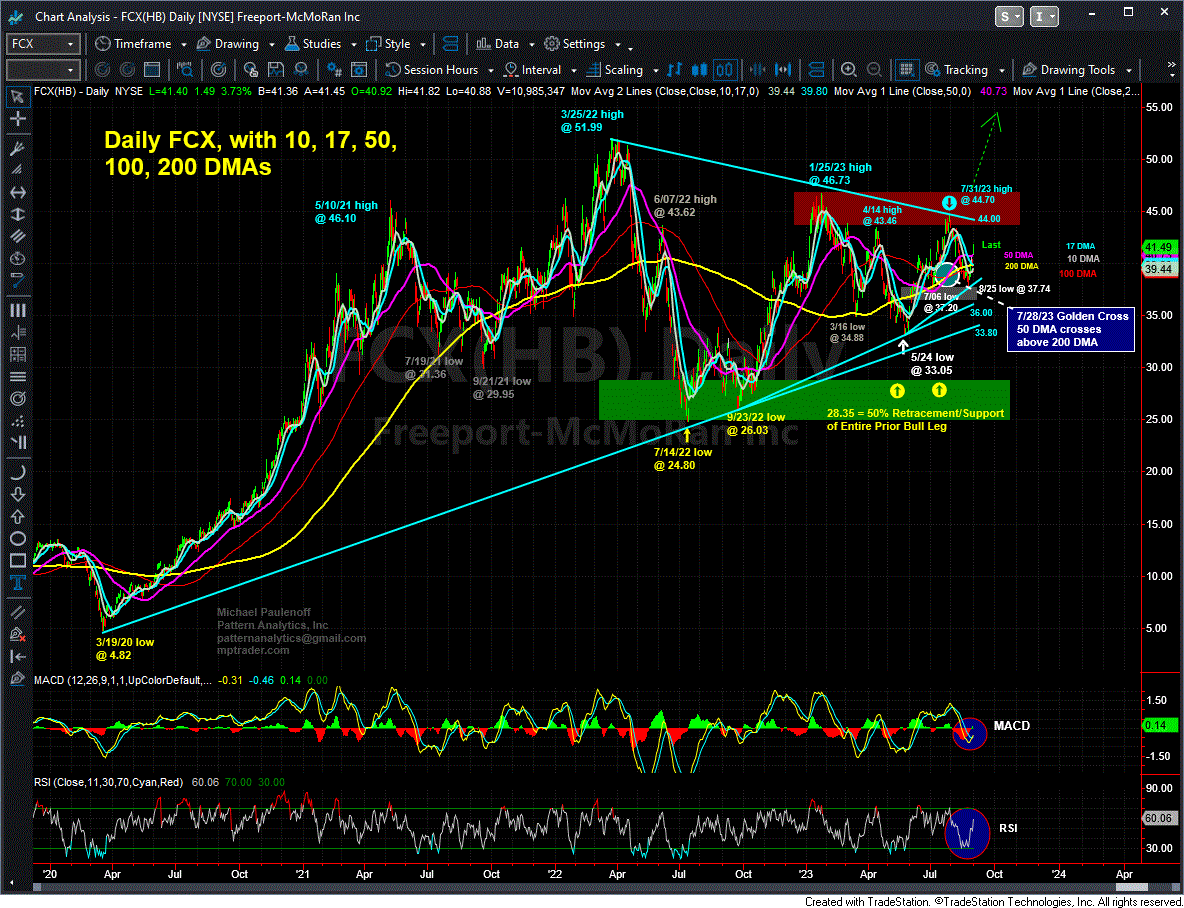Screen dimensions: 1184x908
Task: Select the down arrow drawing tool
Action: click(18, 495)
